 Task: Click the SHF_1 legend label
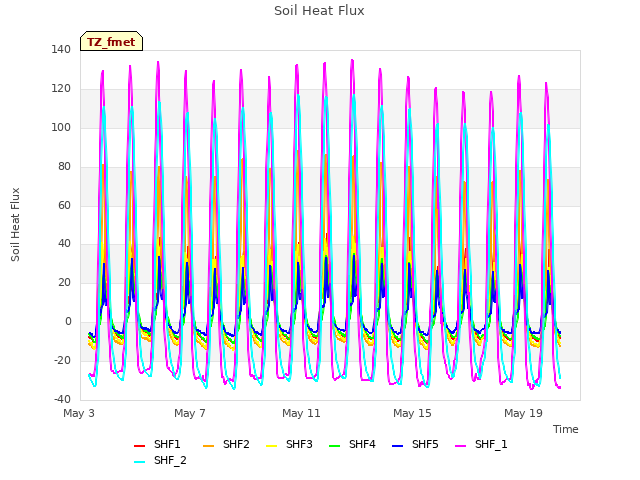pyautogui.click(x=491, y=444)
